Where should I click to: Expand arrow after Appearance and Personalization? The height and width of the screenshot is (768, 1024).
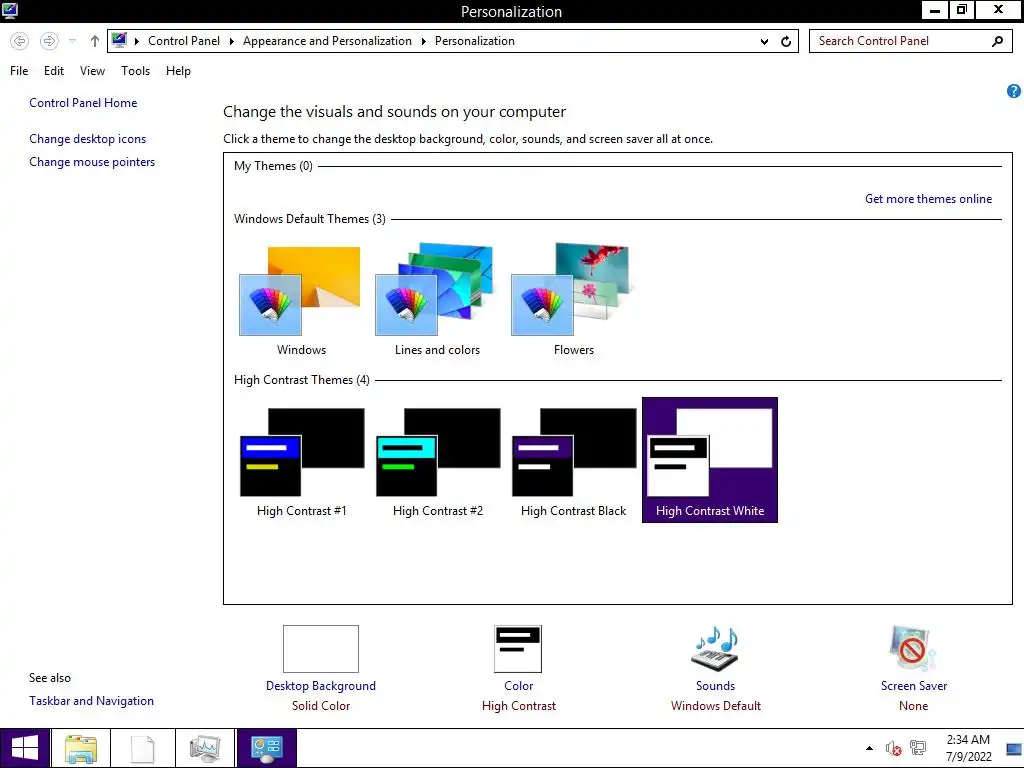pos(423,41)
